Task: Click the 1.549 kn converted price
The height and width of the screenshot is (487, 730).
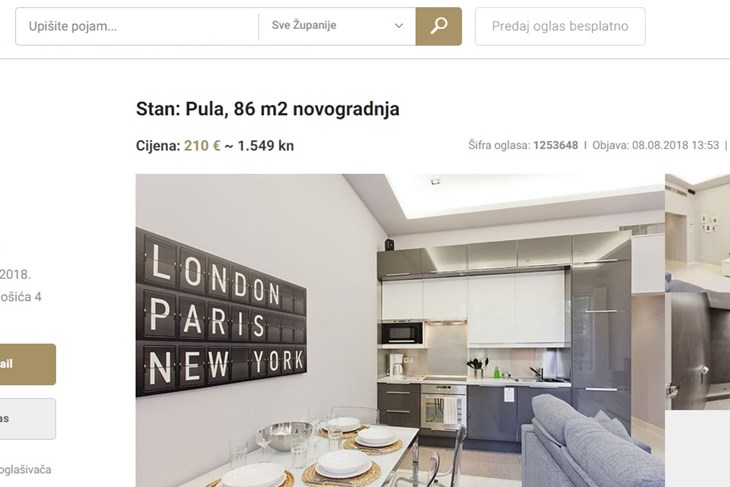Action: [266, 146]
